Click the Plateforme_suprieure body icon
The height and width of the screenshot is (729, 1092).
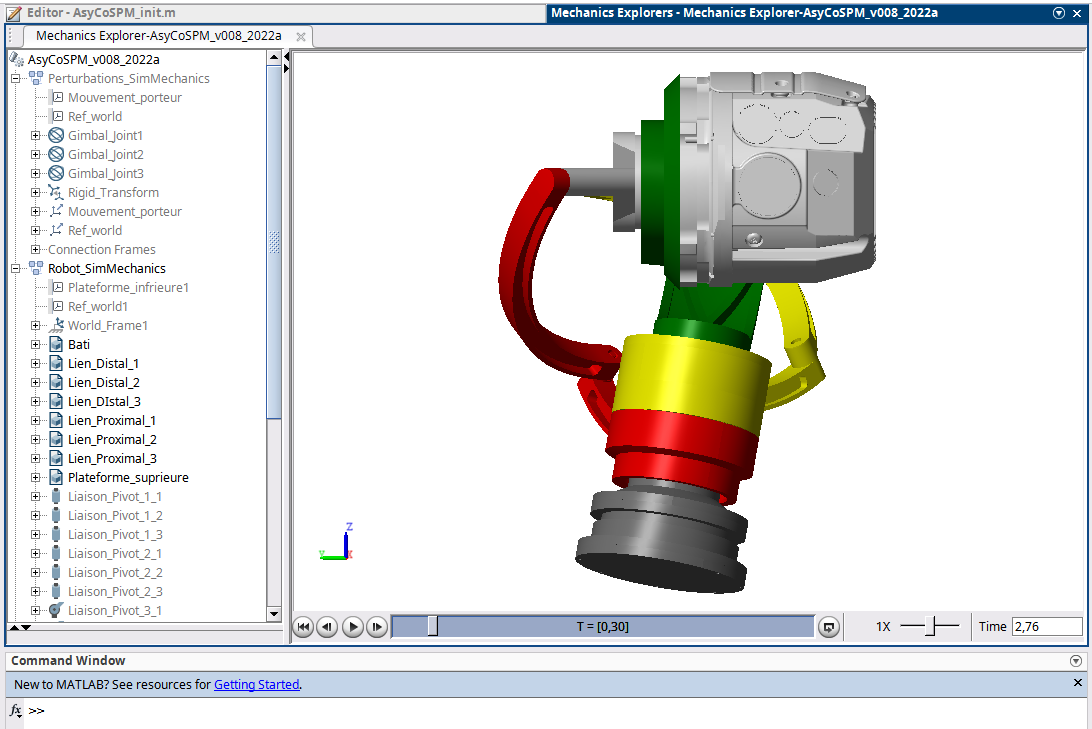(x=56, y=477)
